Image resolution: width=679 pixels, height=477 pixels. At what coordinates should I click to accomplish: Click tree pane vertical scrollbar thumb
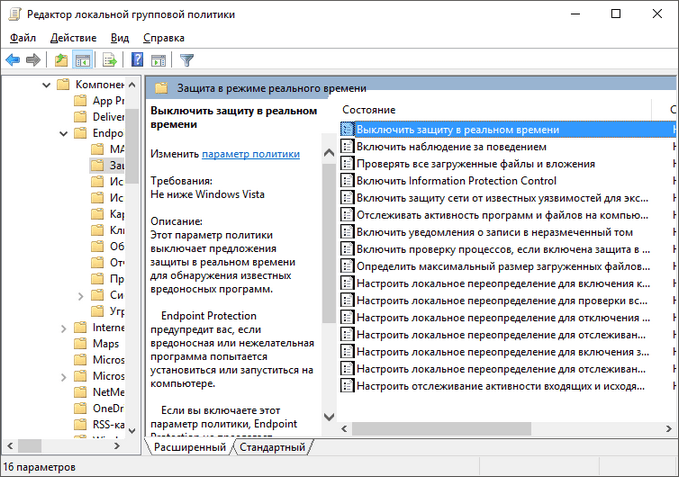pos(132,145)
